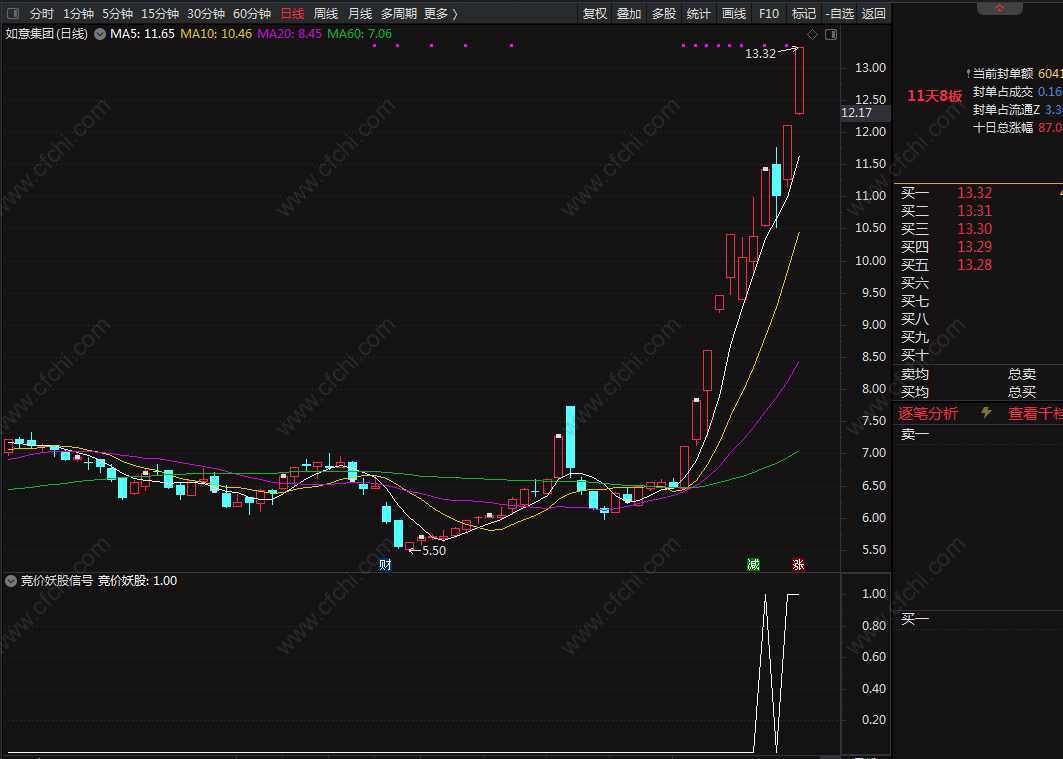Open the 查看千档 link
Viewport: 1063px width, 759px height.
point(1035,413)
